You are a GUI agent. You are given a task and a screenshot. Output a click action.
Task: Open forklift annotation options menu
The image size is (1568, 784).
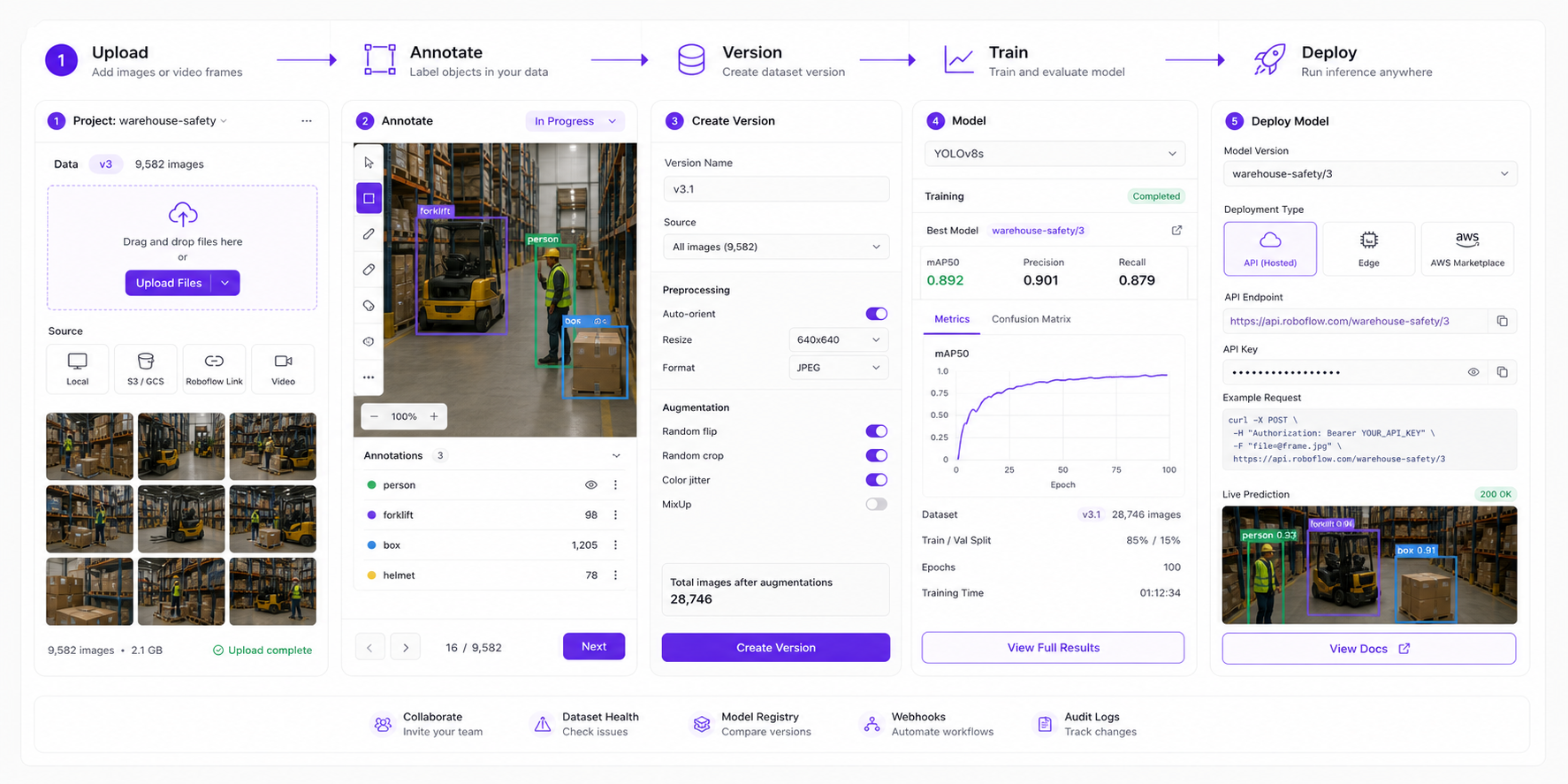tap(616, 515)
